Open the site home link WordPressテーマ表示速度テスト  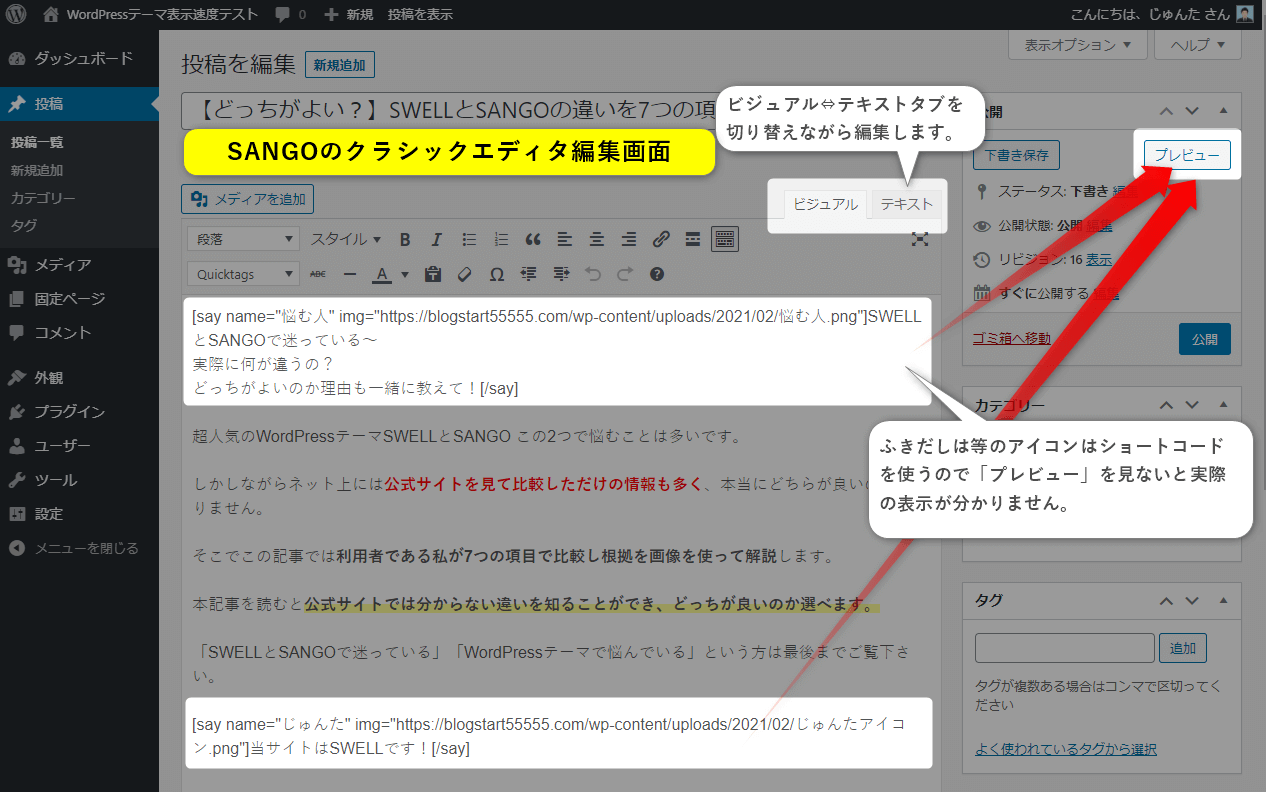[151, 14]
